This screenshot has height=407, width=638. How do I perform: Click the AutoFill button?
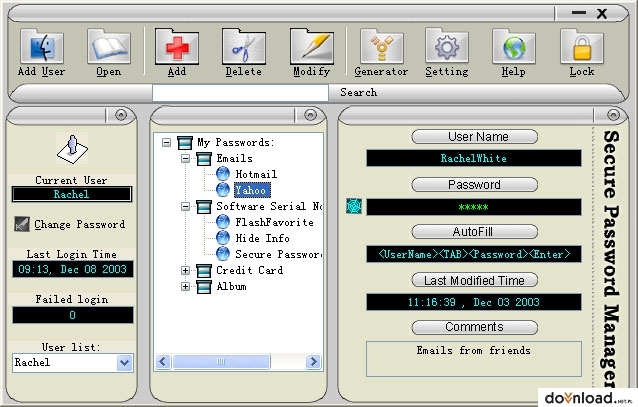click(x=474, y=232)
